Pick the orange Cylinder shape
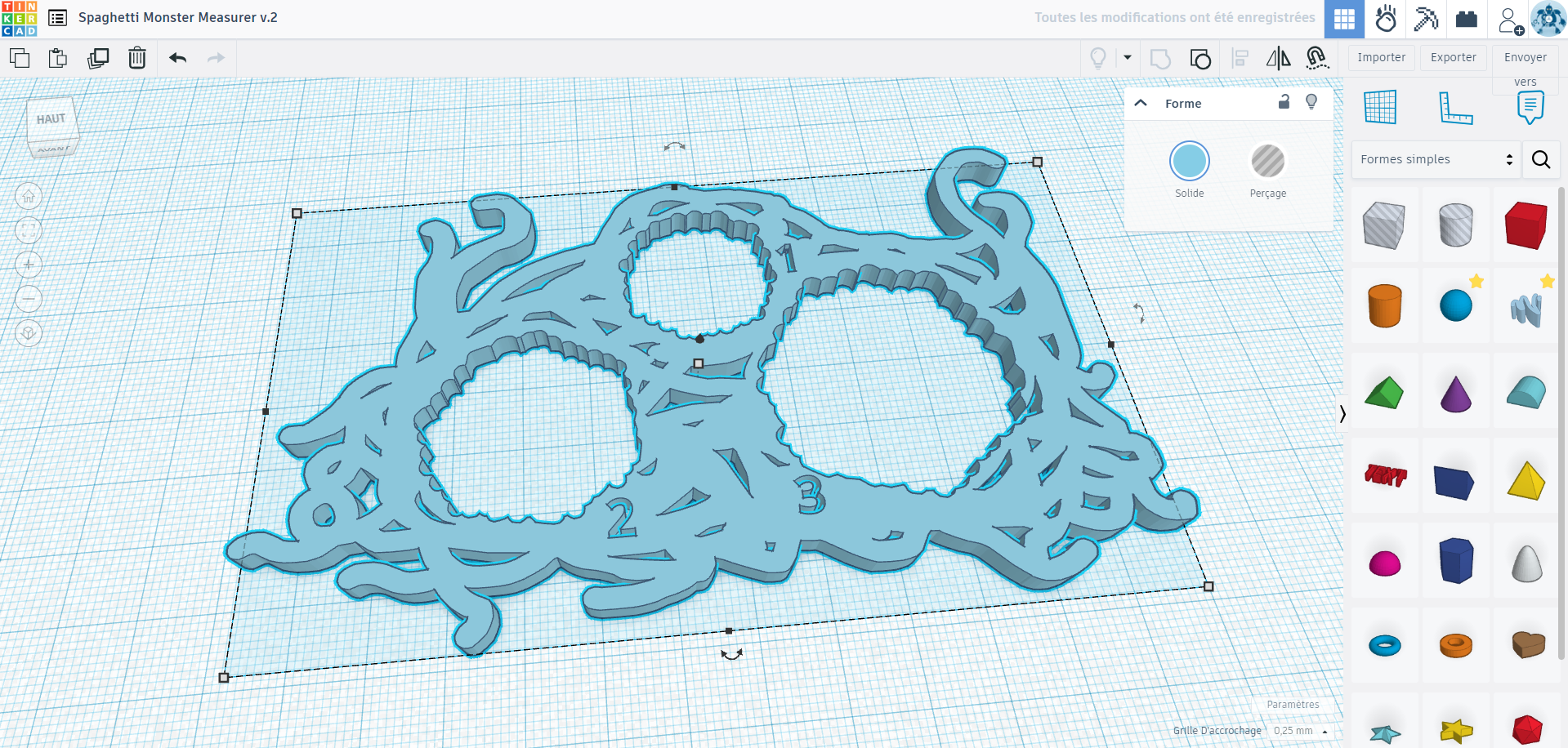1568x748 pixels. tap(1384, 305)
